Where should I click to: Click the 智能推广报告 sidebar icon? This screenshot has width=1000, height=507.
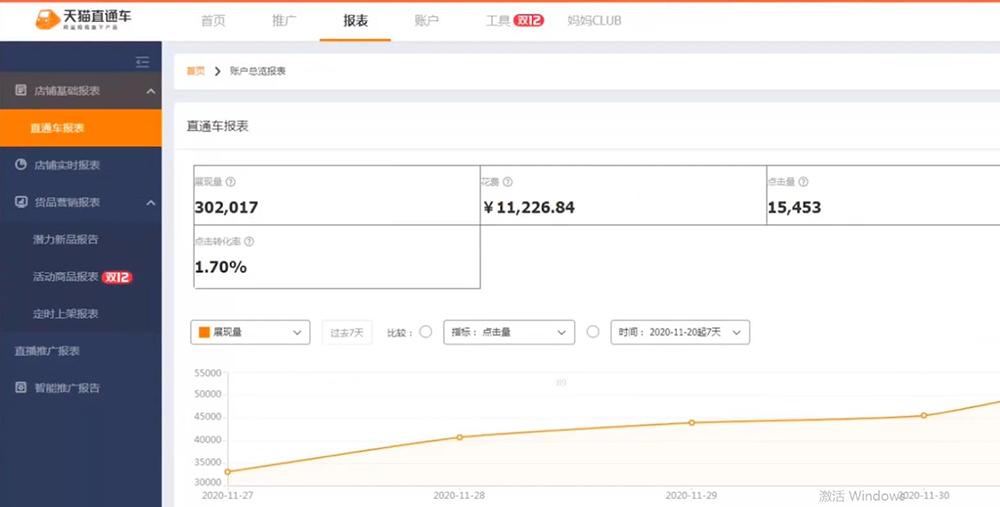(20, 387)
